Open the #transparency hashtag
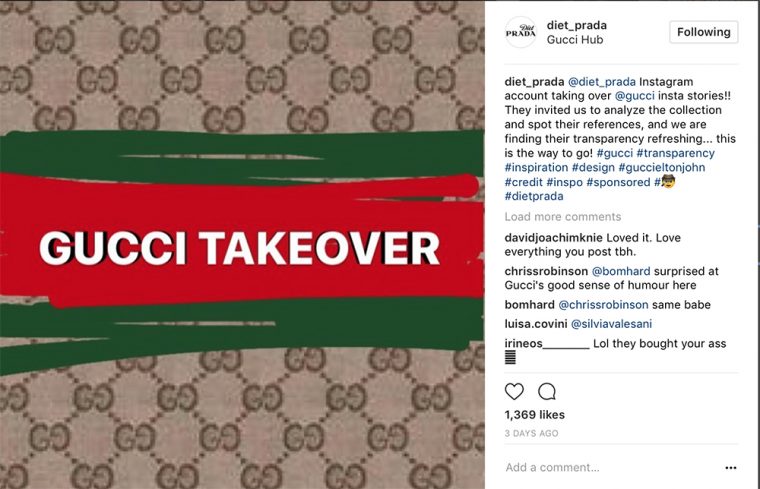 [676, 153]
